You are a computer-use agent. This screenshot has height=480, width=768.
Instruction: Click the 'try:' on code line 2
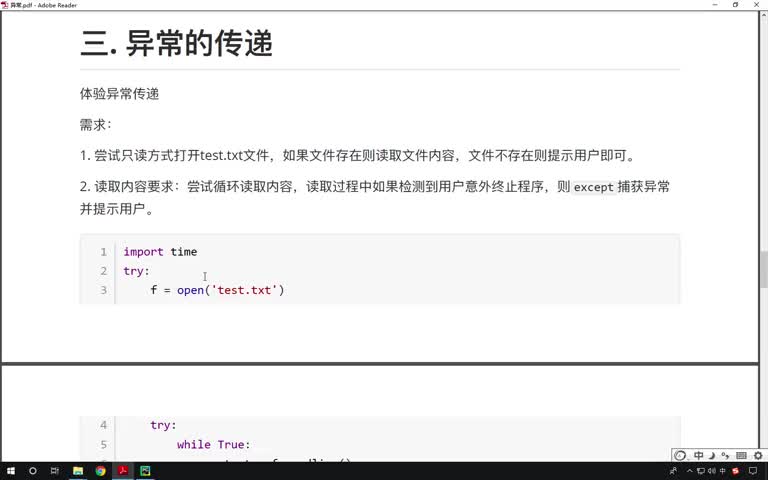click(x=136, y=271)
